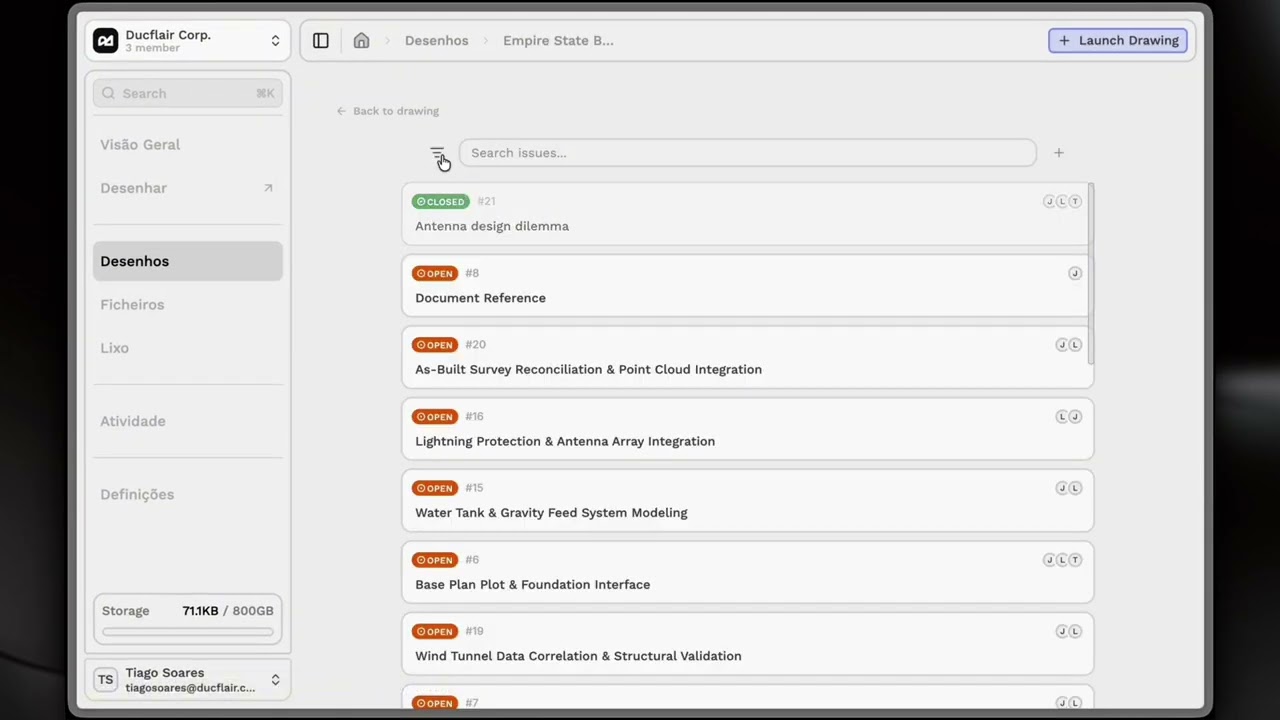Click the external arrow icon beside Desenhar
The height and width of the screenshot is (720, 1280).
(x=268, y=188)
